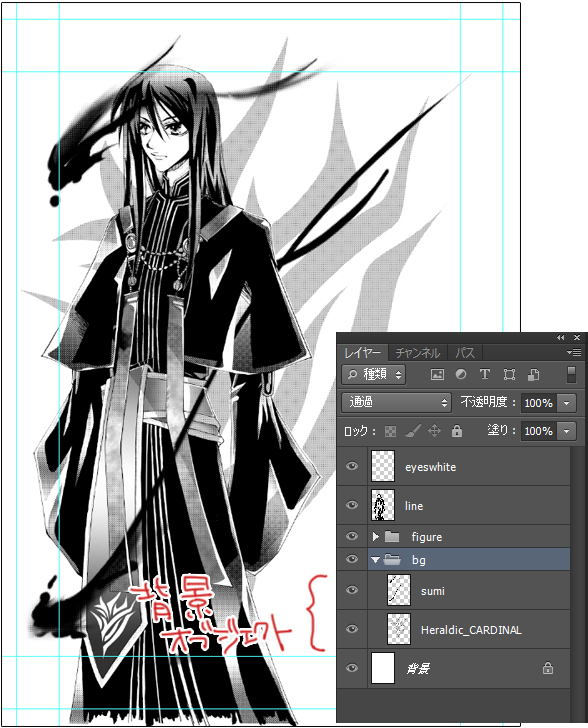Click the bg group open folder icon
This screenshot has width=588, height=728.
[392, 560]
